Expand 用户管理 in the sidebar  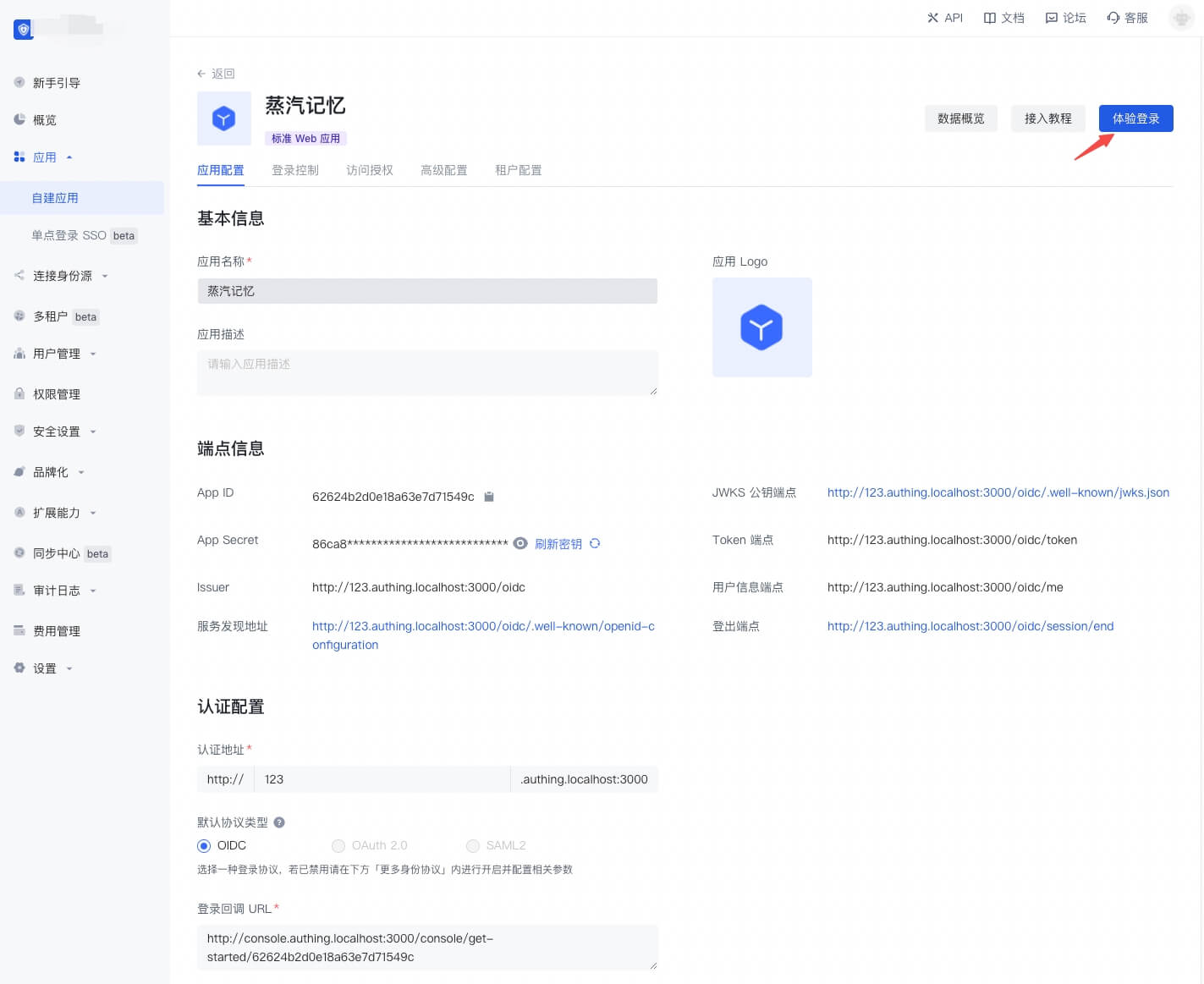tap(57, 354)
